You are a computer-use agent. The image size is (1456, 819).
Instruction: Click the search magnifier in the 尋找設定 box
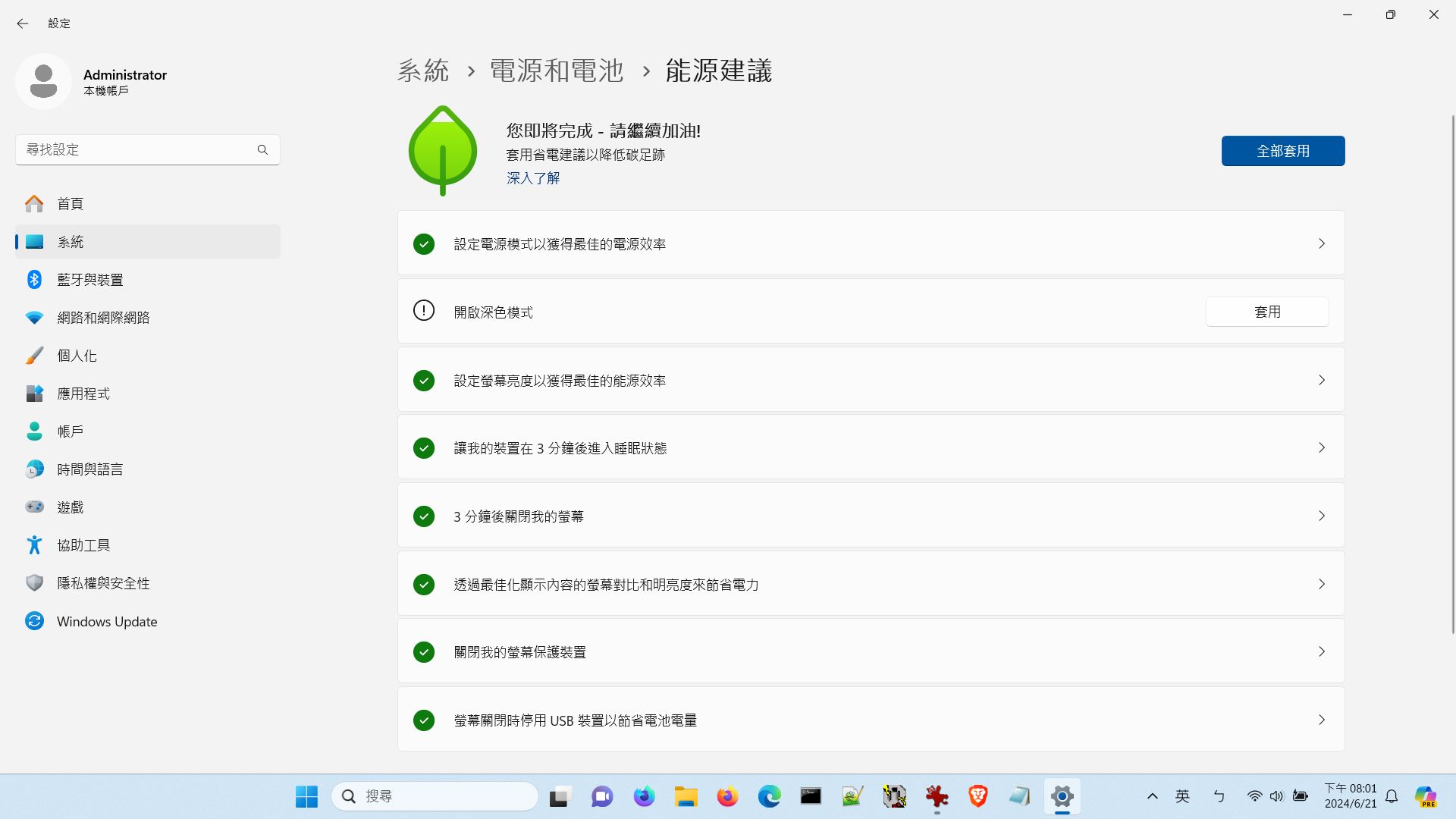point(262,149)
